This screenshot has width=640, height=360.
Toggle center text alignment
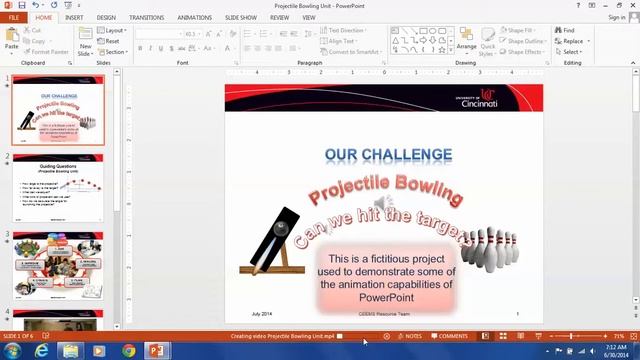coord(258,49)
